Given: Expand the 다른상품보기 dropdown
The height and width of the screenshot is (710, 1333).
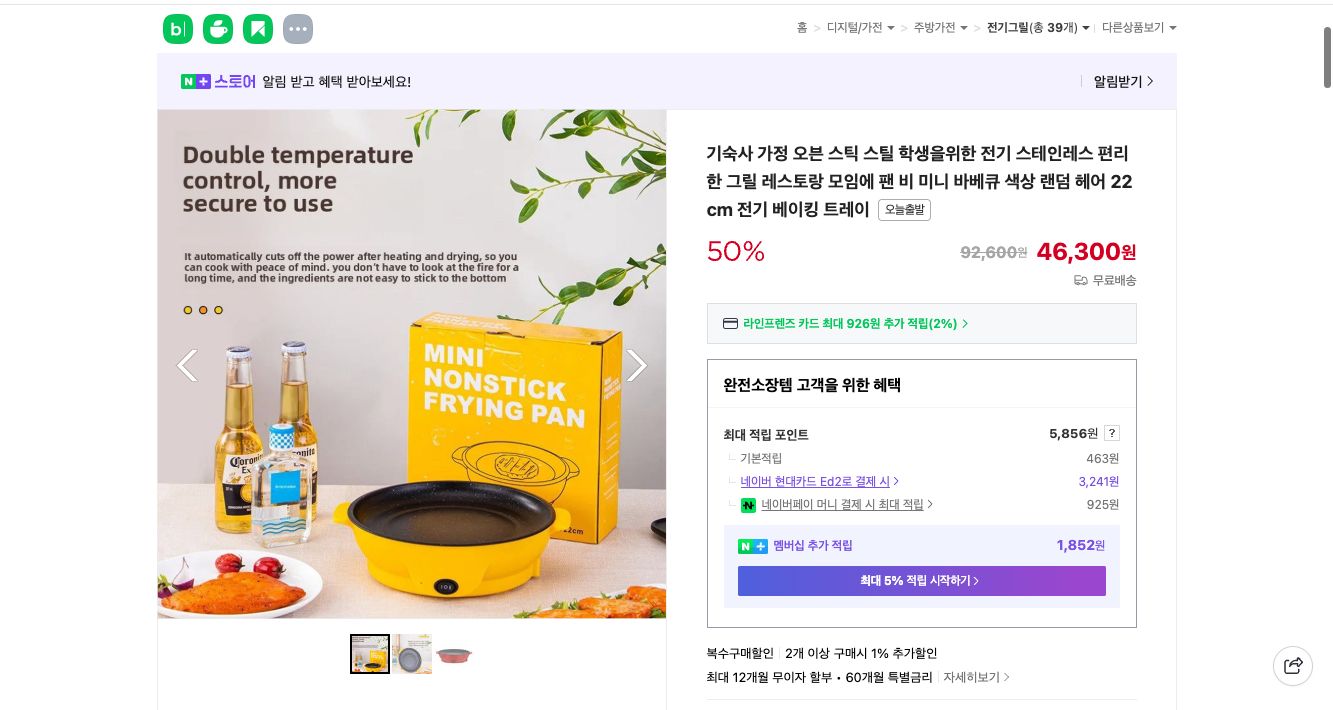Looking at the screenshot, I should (1173, 28).
